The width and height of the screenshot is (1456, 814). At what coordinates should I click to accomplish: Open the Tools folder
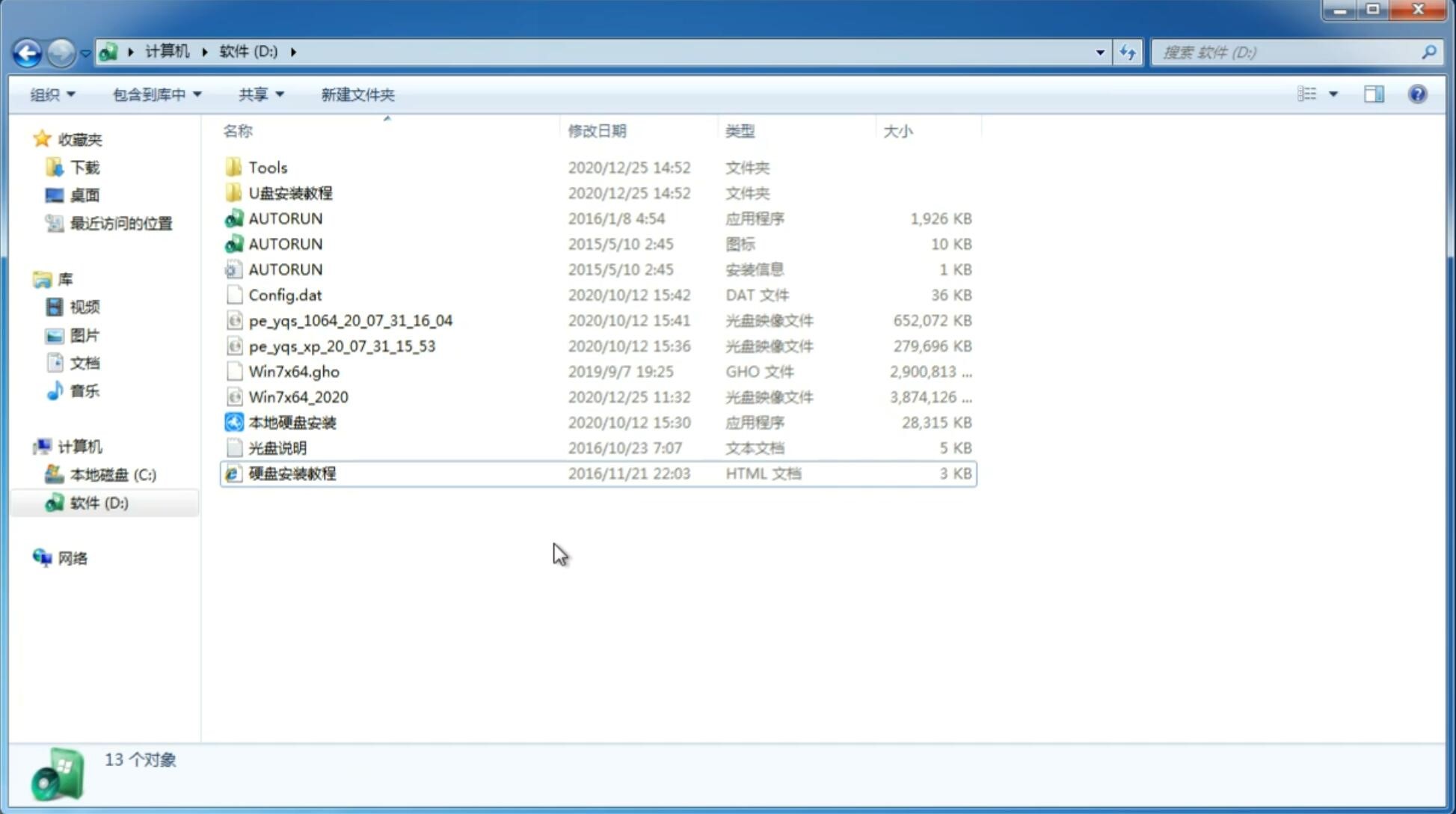tap(267, 167)
